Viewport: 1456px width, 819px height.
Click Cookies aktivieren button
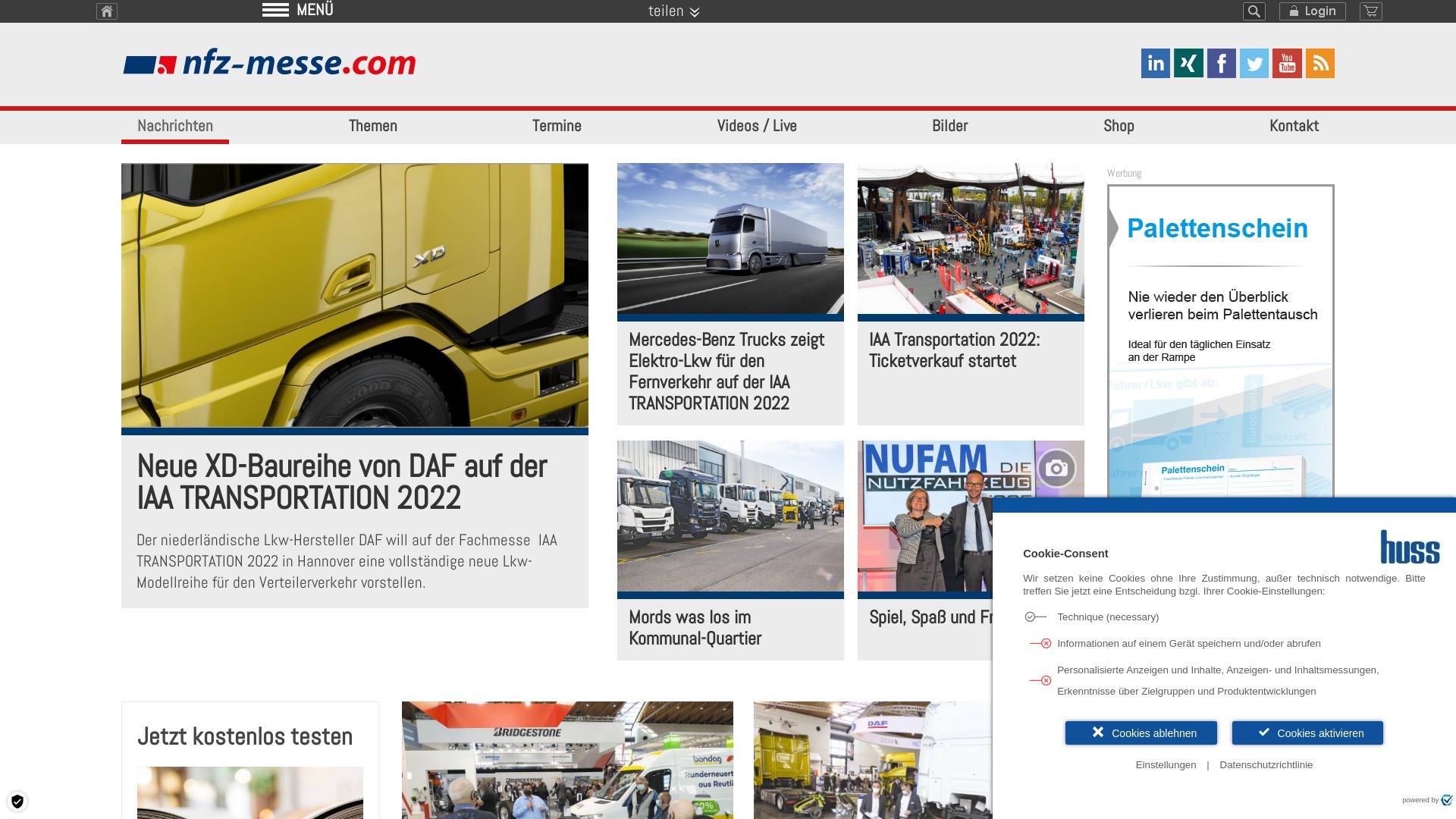pos(1307,733)
